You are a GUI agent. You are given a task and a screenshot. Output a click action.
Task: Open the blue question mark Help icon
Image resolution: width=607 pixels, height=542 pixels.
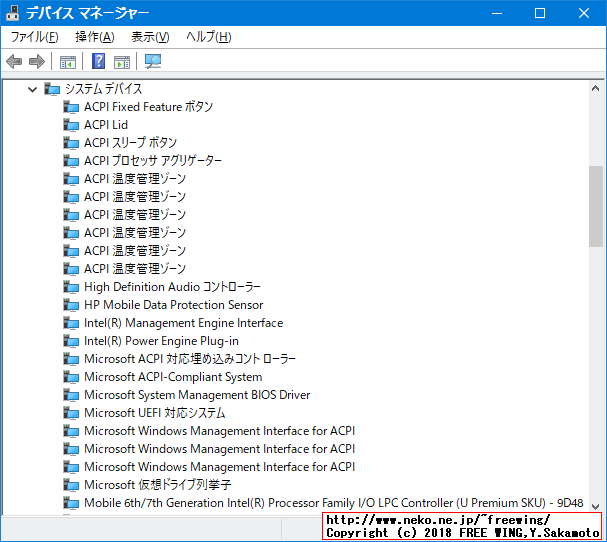(x=98, y=61)
